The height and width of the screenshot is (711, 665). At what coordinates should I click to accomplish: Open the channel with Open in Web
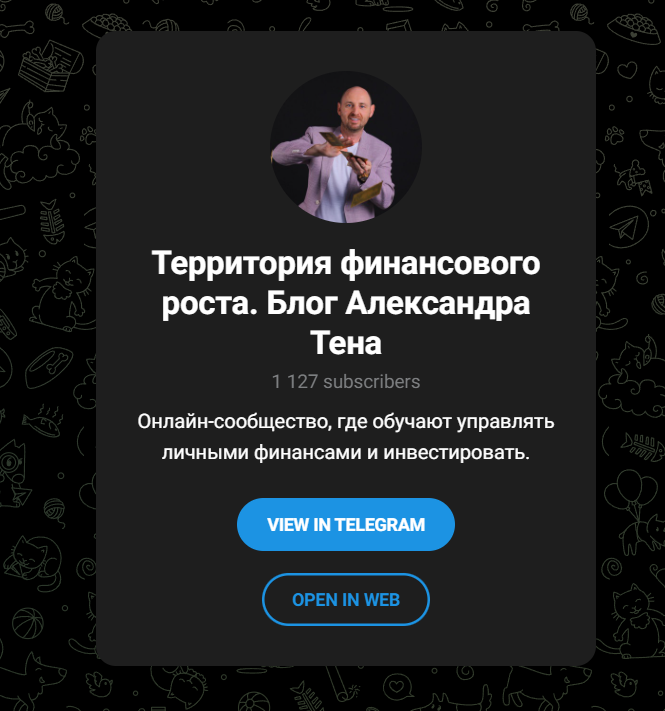click(345, 599)
